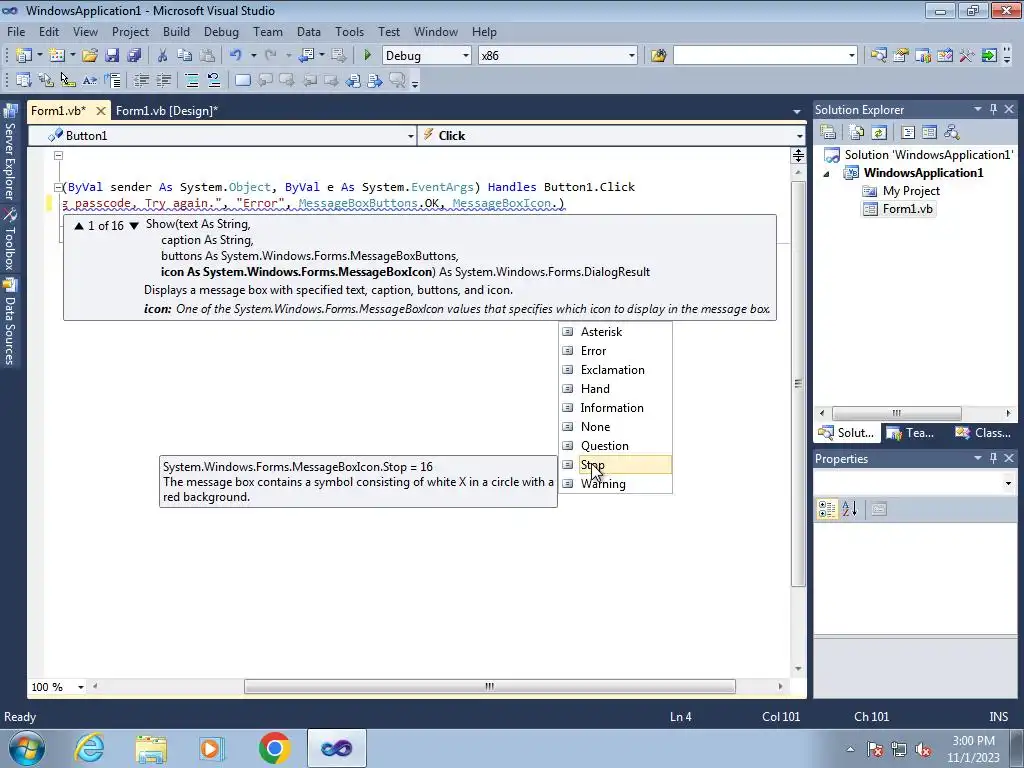The image size is (1024, 768).
Task: Click the Solution Explorer horizontal scrollbar
Action: pos(897,413)
